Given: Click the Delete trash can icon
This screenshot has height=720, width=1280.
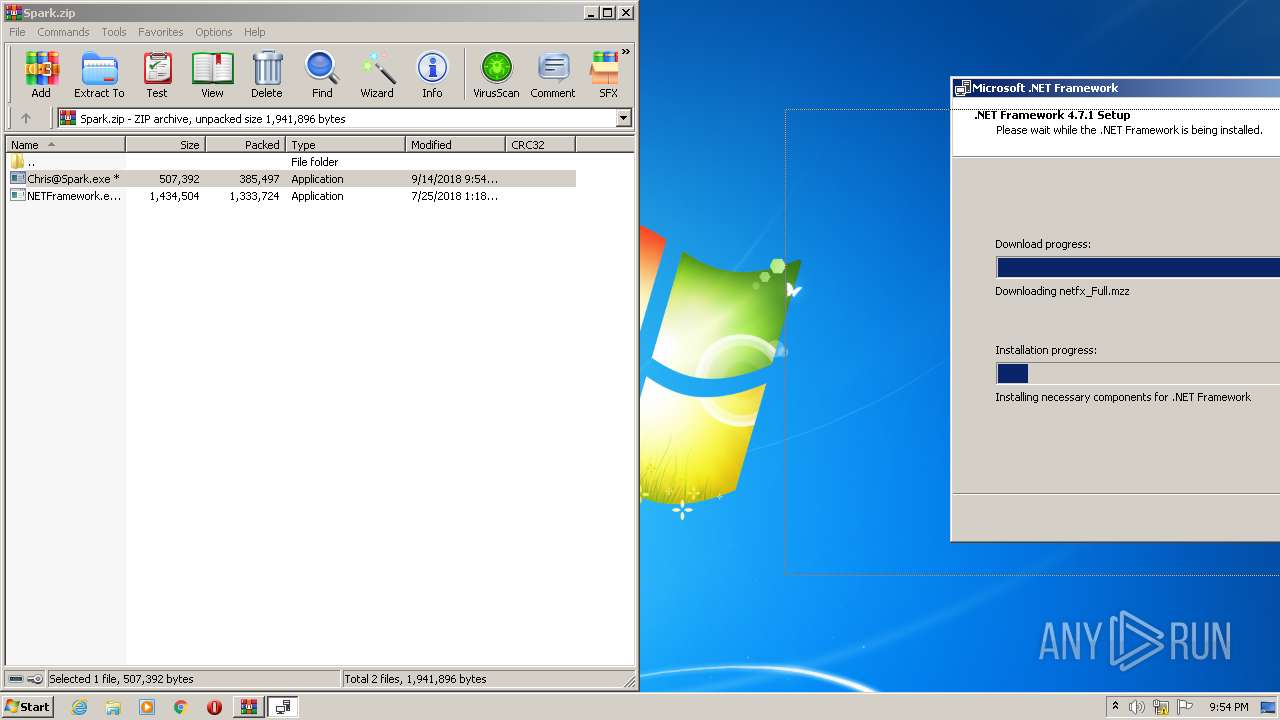Looking at the screenshot, I should coord(266,75).
